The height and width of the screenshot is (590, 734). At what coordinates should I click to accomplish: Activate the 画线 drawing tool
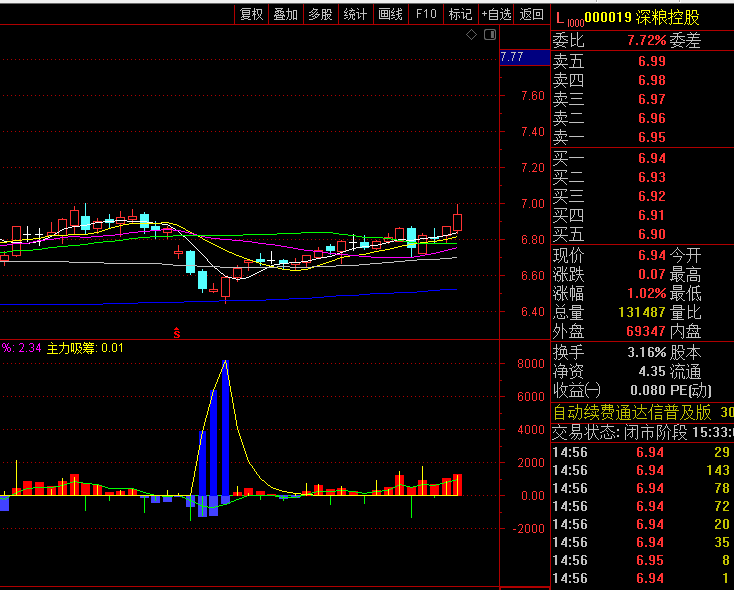[390, 14]
